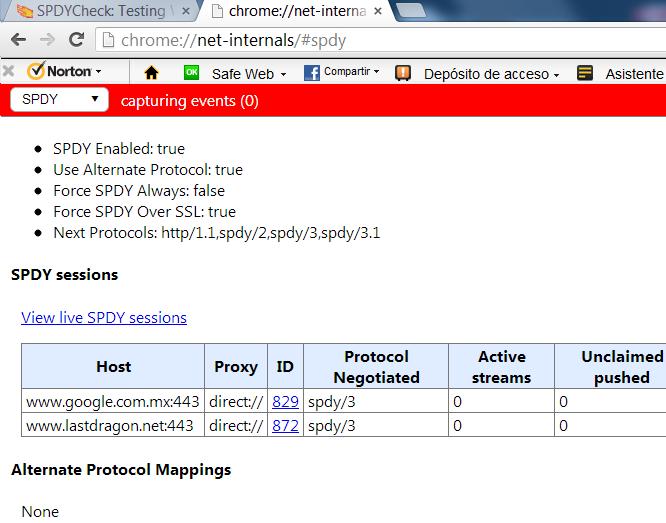
Task: Click the browser back arrow button
Action: point(18,41)
